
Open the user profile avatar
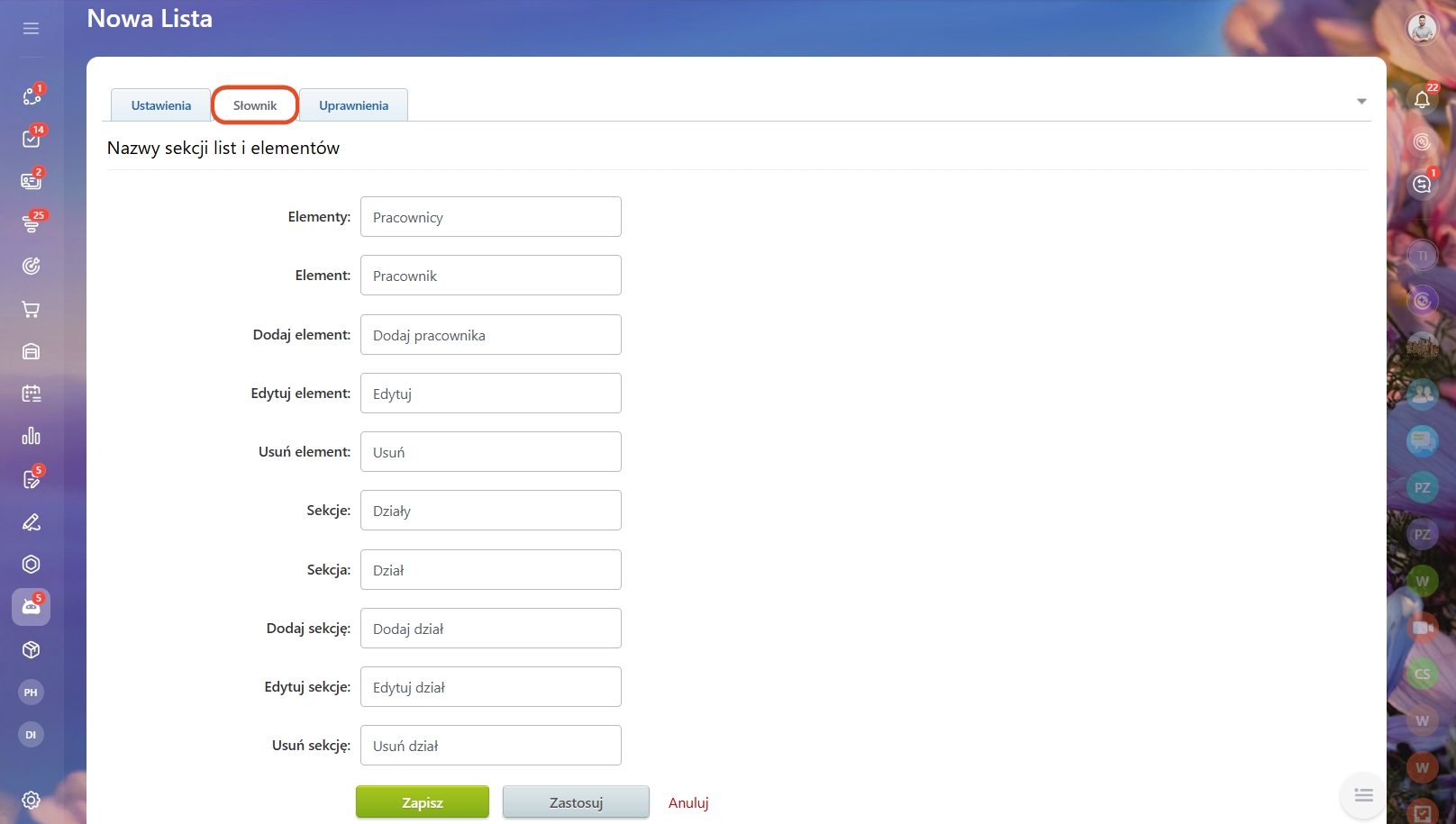pyautogui.click(x=1422, y=28)
